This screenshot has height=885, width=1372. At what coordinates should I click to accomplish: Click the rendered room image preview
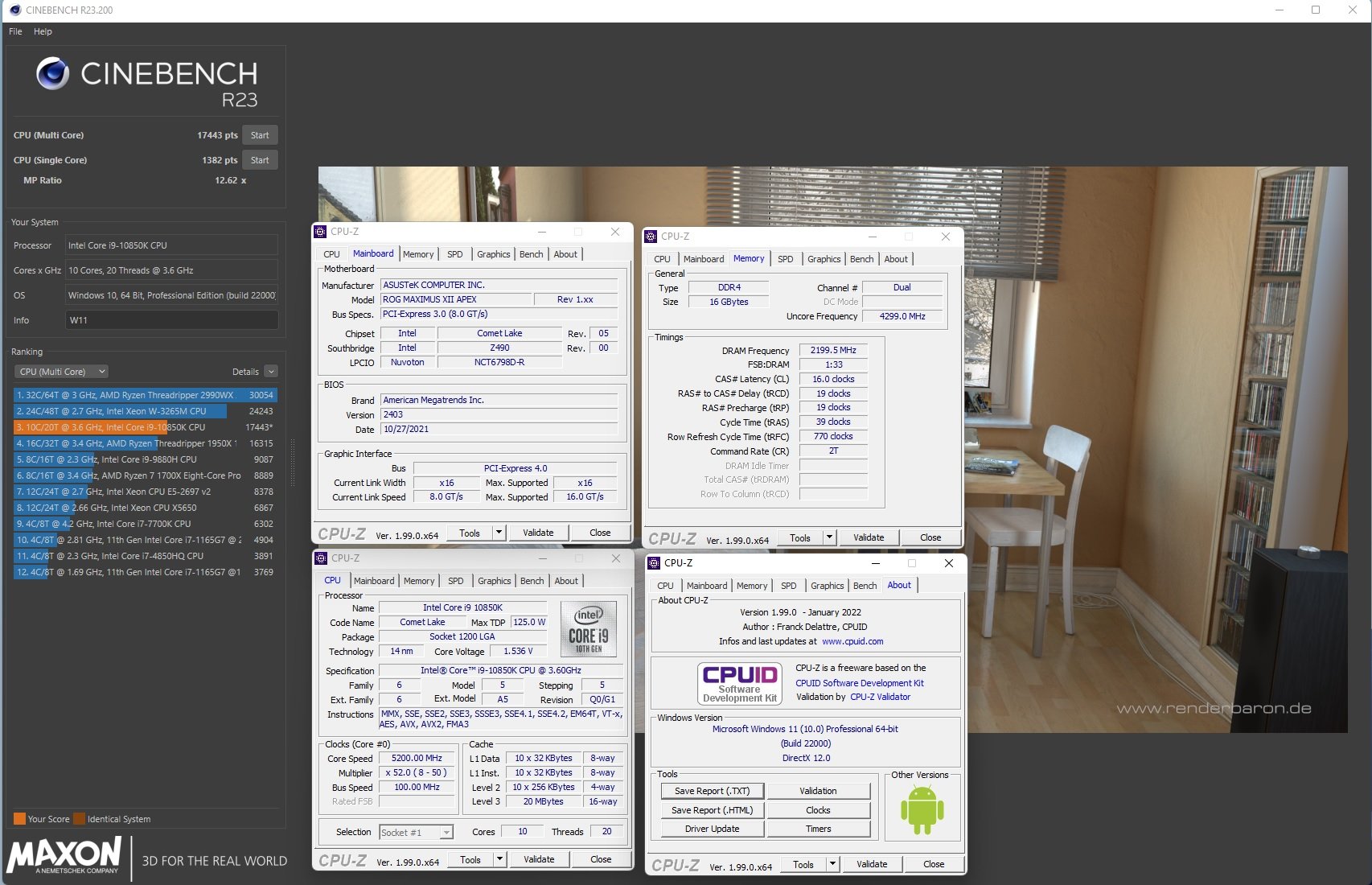pyautogui.click(x=832, y=449)
